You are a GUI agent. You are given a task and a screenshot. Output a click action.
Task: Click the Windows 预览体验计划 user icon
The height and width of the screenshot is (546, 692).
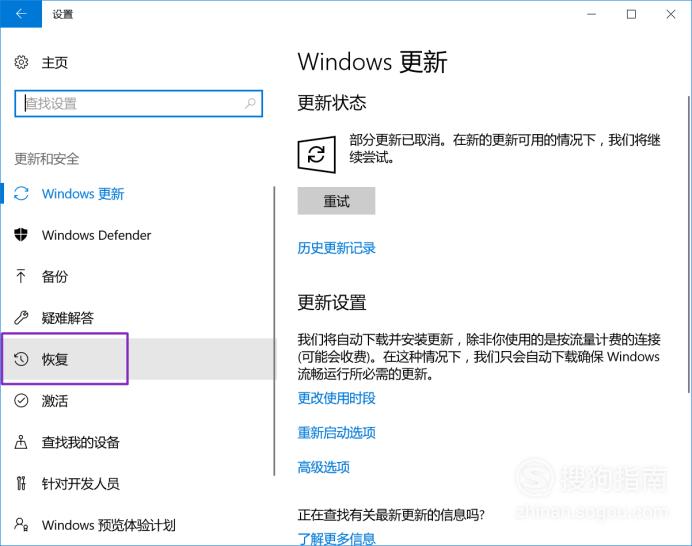pyautogui.click(x=21, y=524)
